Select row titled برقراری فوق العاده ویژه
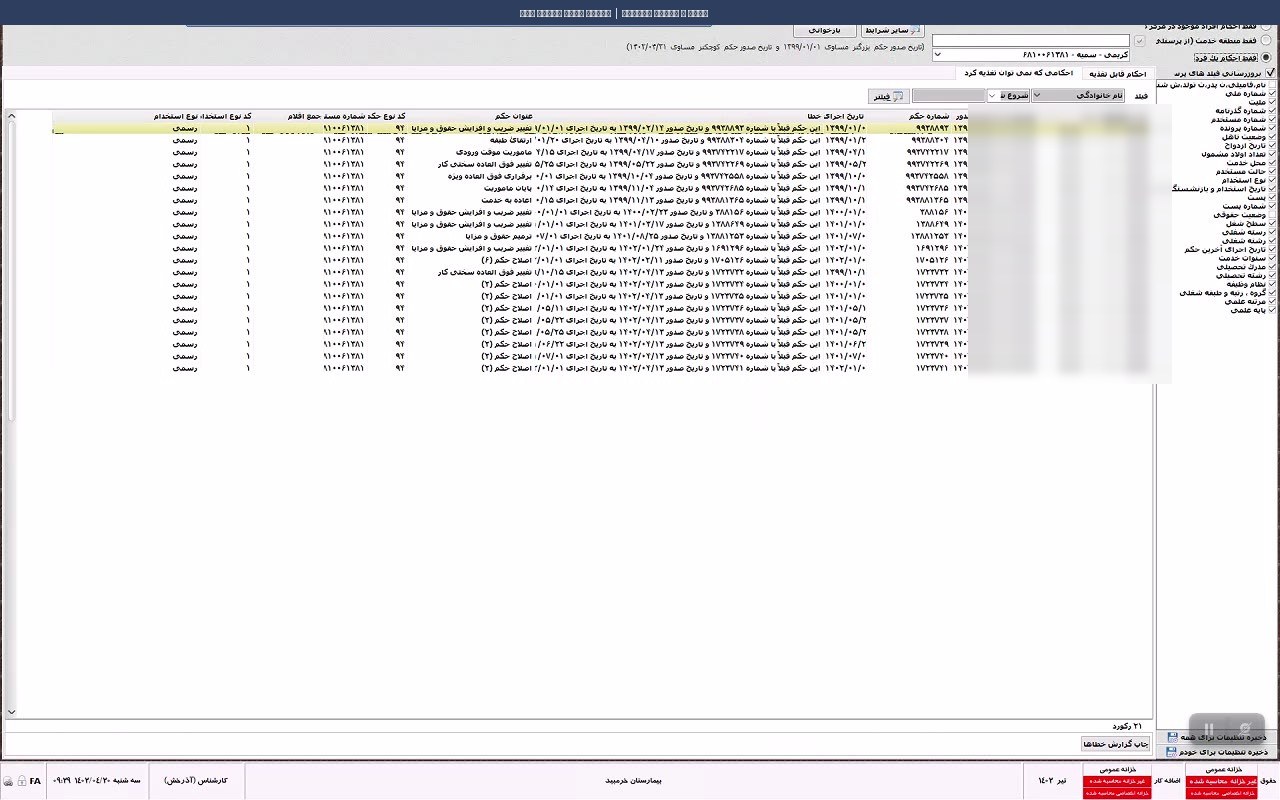The image size is (1280, 800). coord(600,176)
